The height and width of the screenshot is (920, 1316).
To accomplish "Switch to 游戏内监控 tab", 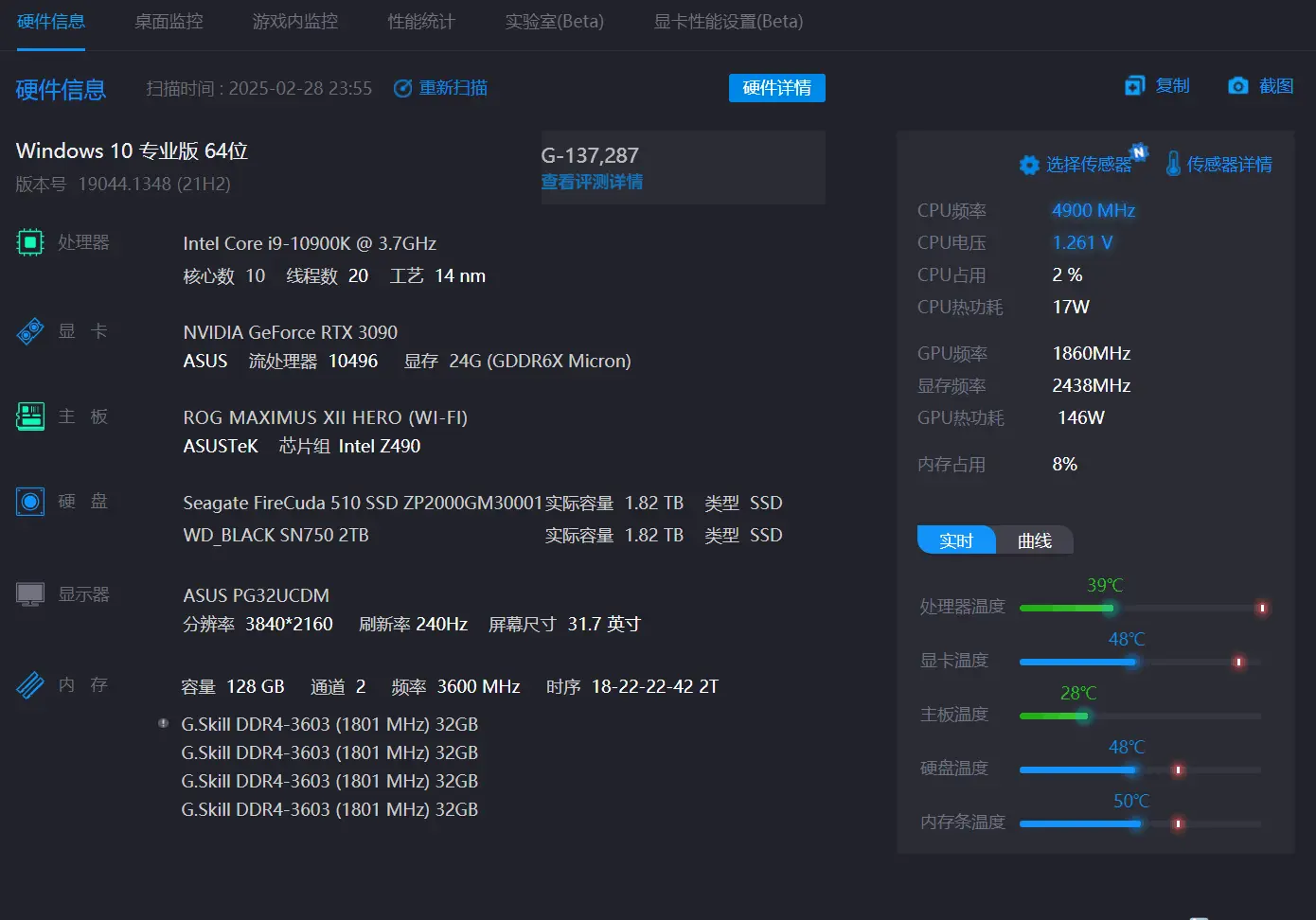I will (x=295, y=21).
